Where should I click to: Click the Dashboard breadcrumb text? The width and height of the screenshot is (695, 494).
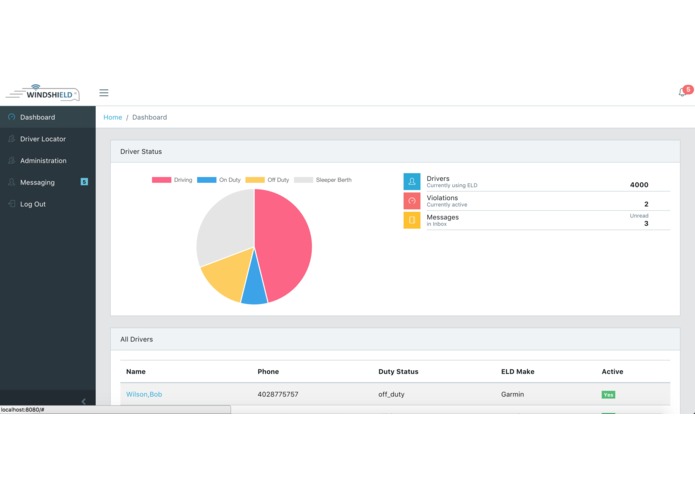click(149, 117)
